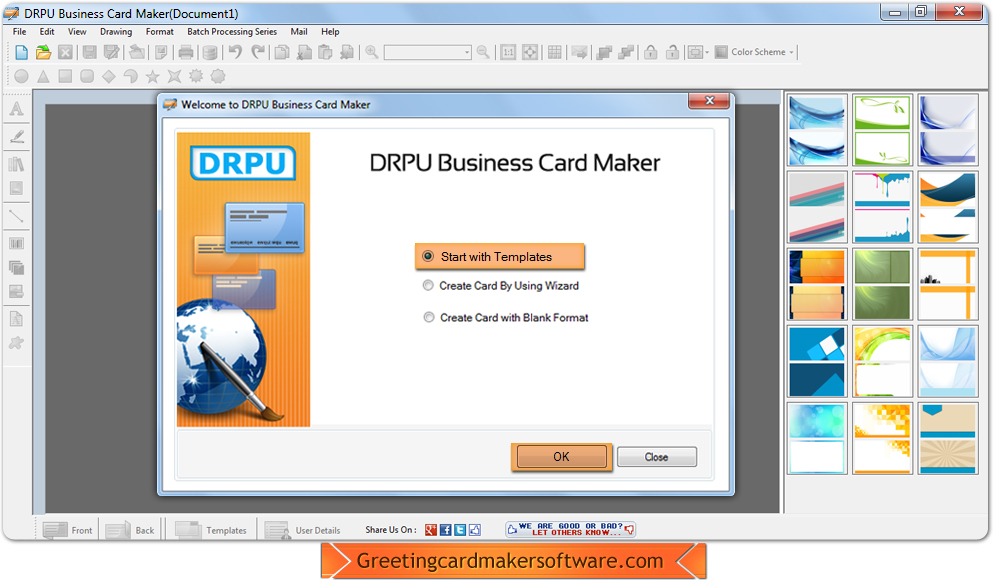
Task: Select Create Card with Blank Format
Action: pos(506,317)
